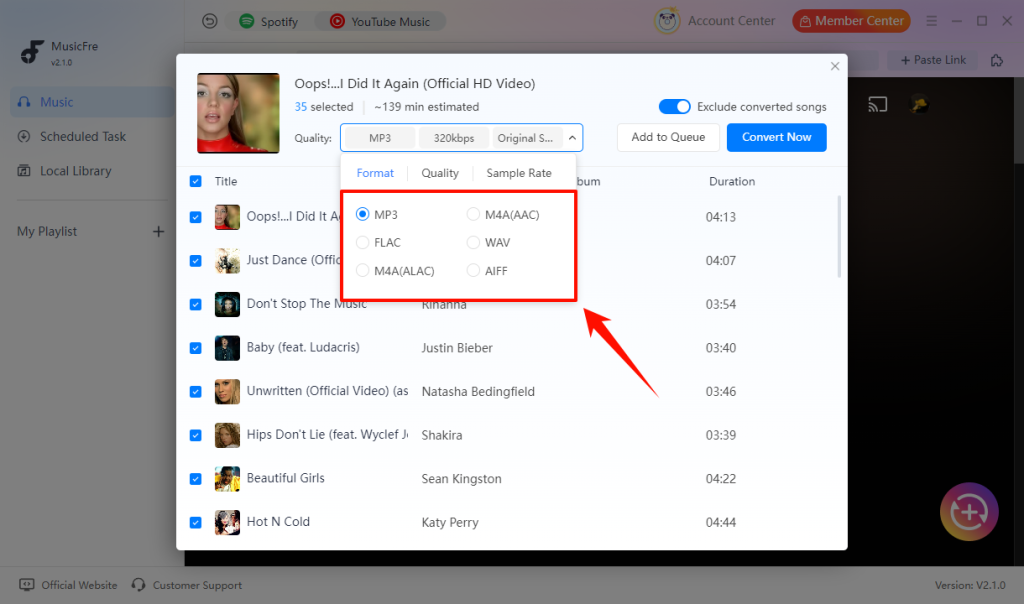
Task: Select M4A(AAC) format radio button
Action: [473, 214]
